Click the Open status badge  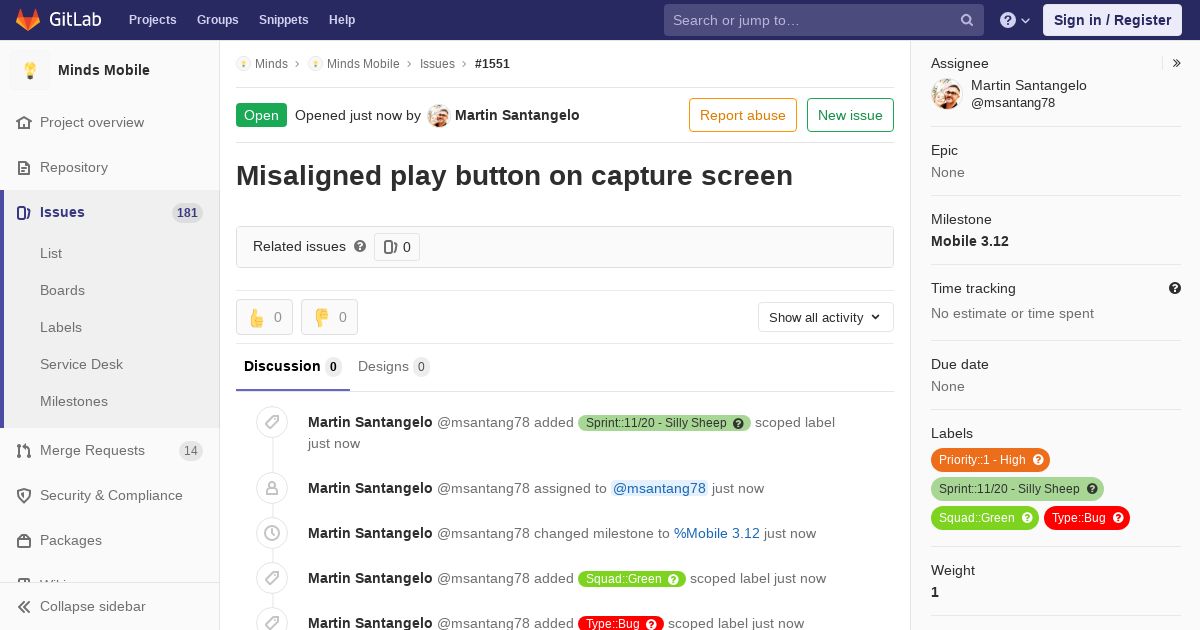pyautogui.click(x=261, y=115)
